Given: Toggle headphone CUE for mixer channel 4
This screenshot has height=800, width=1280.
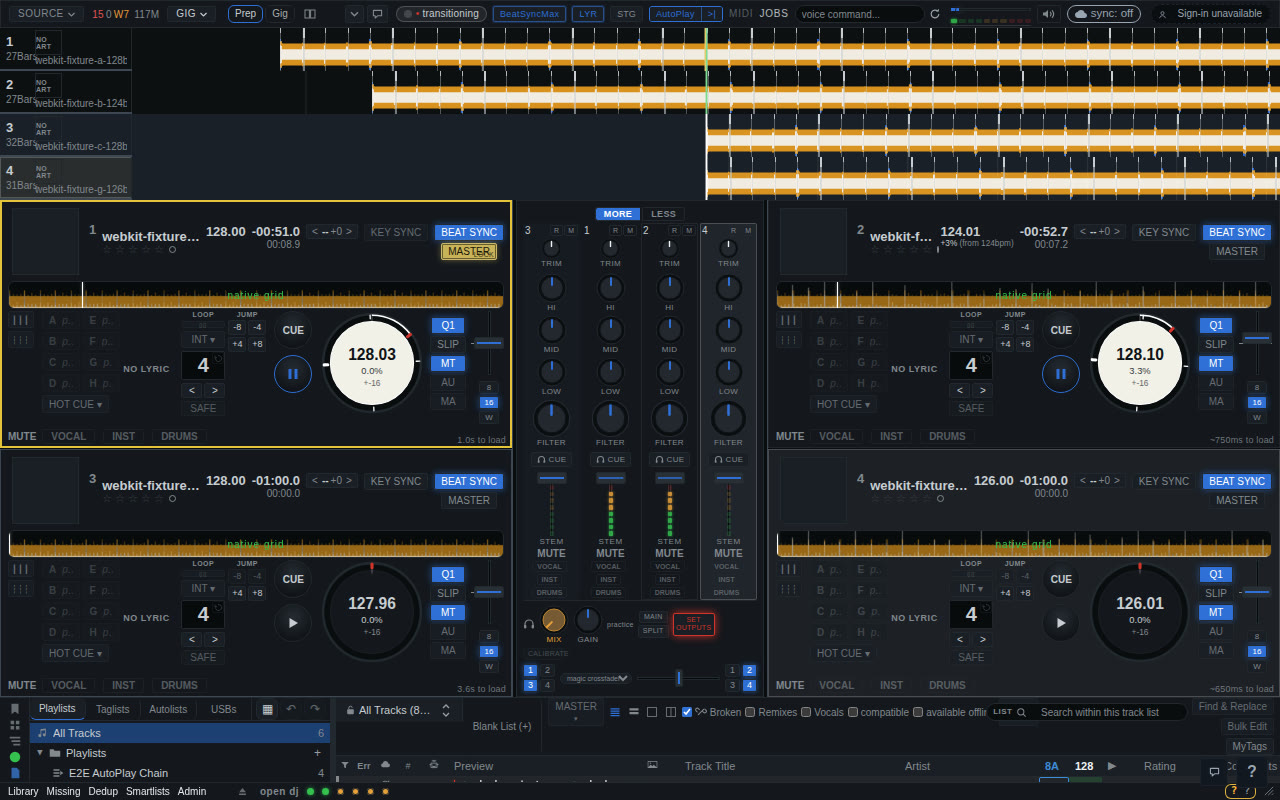Looking at the screenshot, I should coord(728,460).
